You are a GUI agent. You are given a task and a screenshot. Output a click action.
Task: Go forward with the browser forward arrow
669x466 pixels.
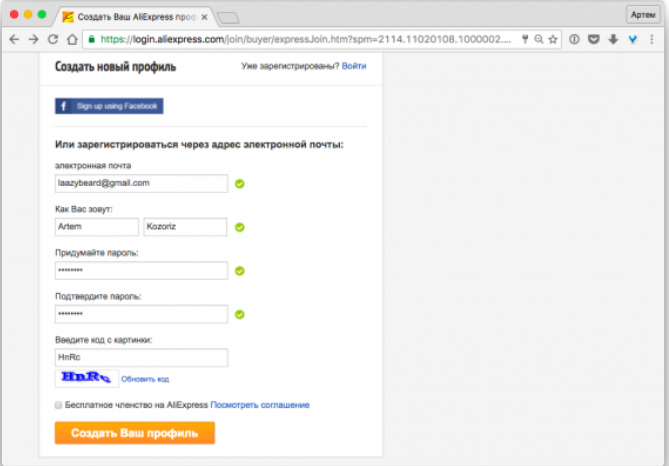pos(33,40)
